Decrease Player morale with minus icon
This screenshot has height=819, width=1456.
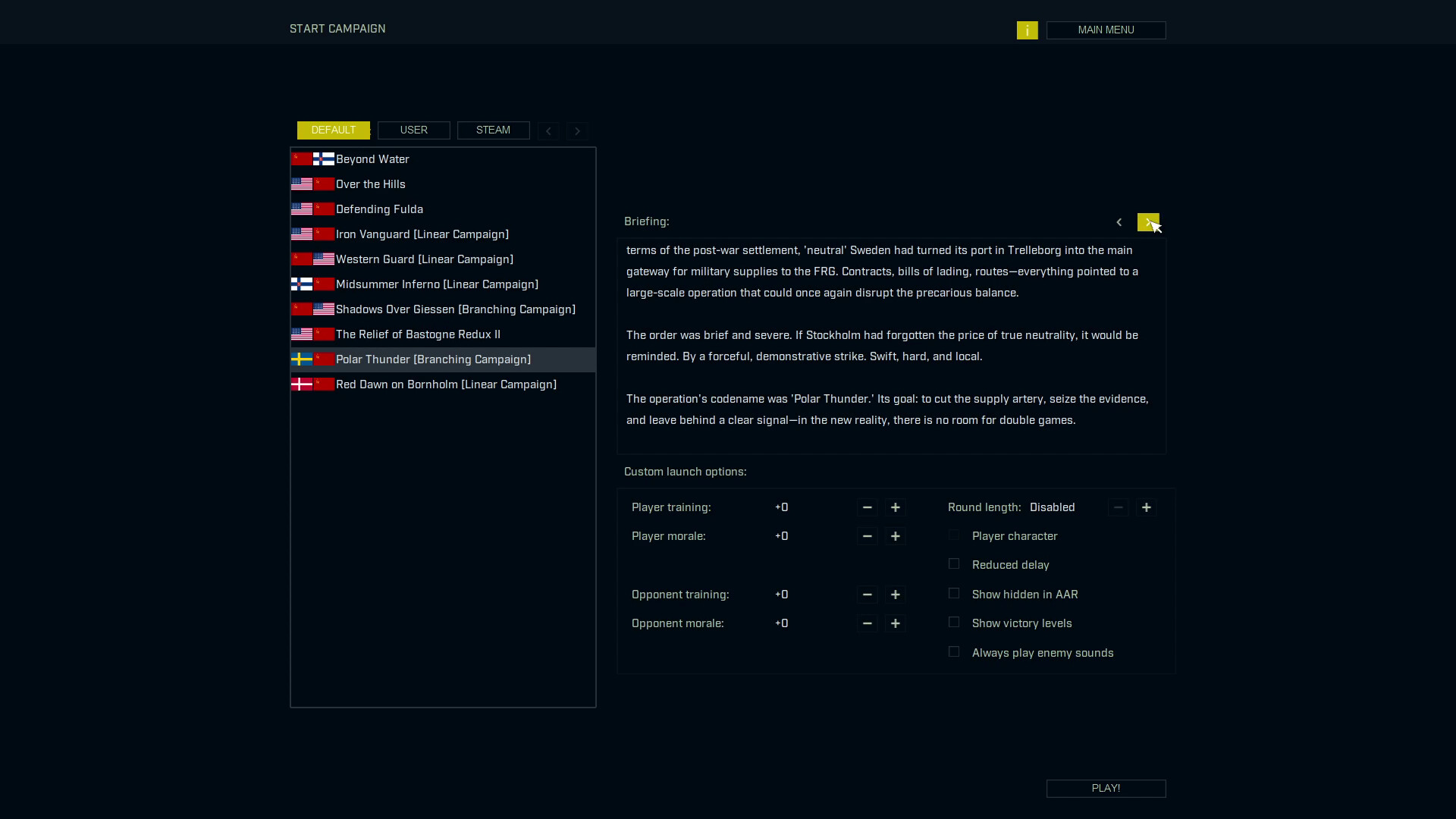(x=868, y=536)
